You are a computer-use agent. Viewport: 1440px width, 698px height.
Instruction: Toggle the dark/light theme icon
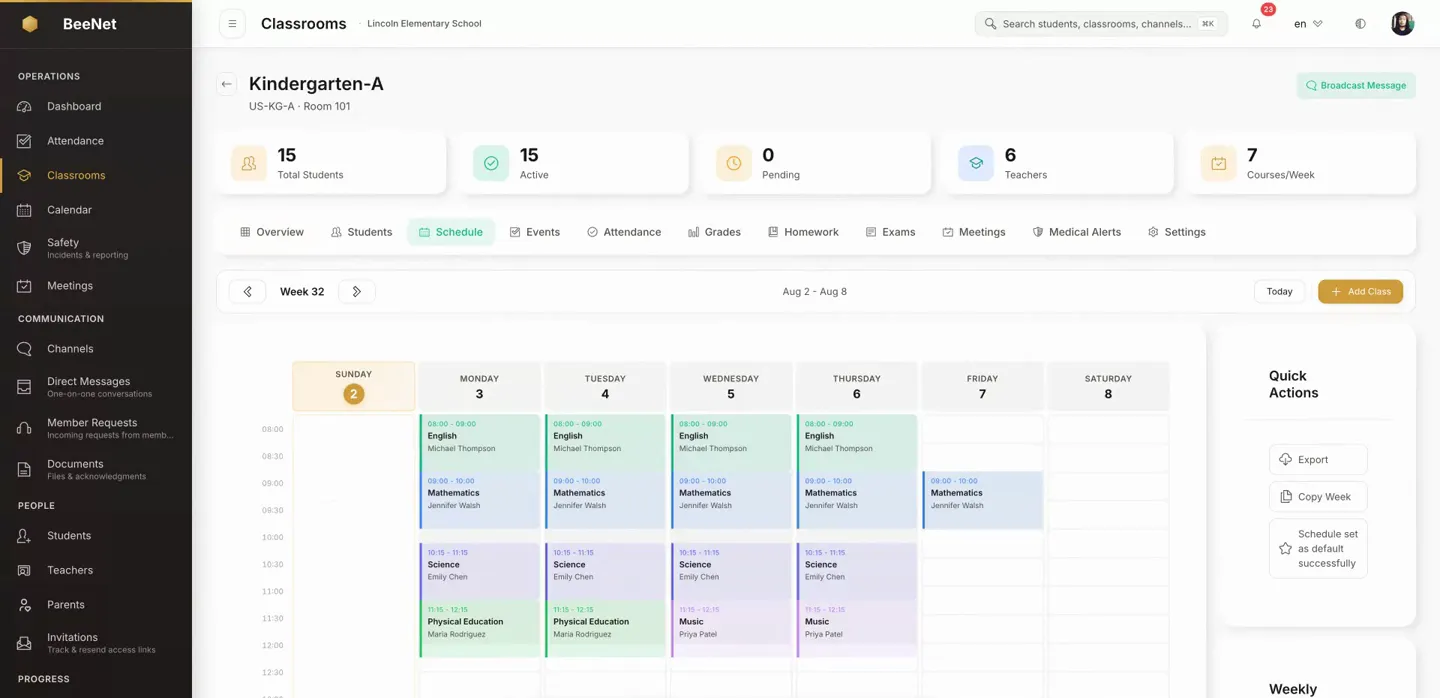click(1360, 24)
